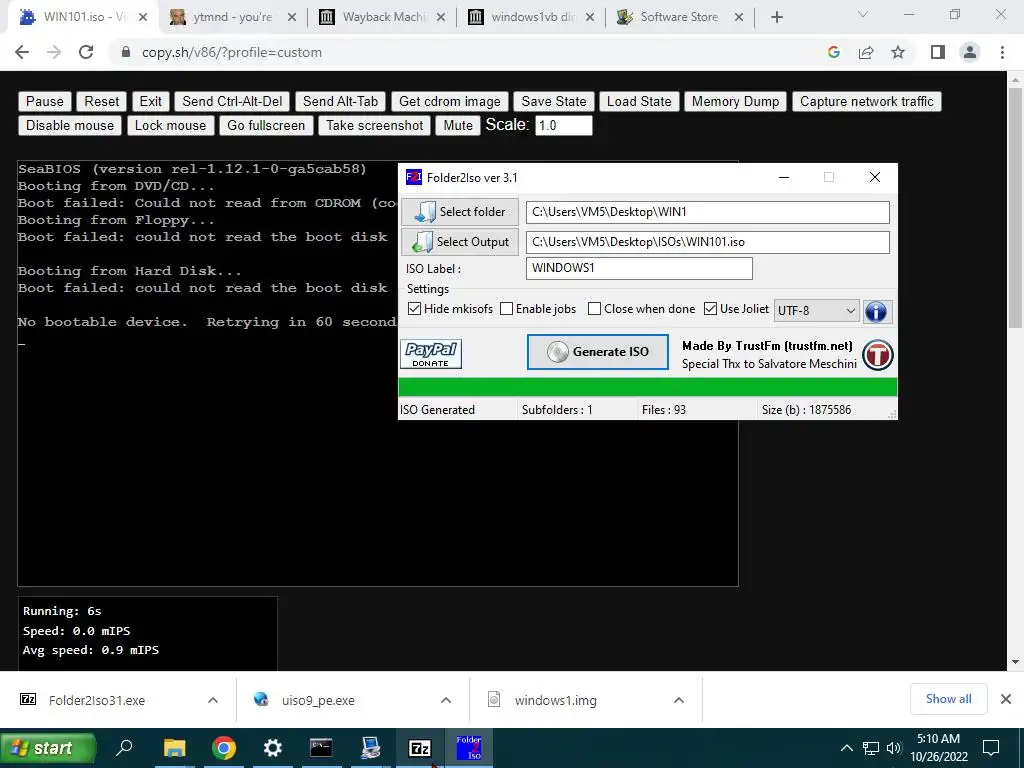Click the green ISO progress bar
This screenshot has height=768, width=1024.
click(x=648, y=387)
